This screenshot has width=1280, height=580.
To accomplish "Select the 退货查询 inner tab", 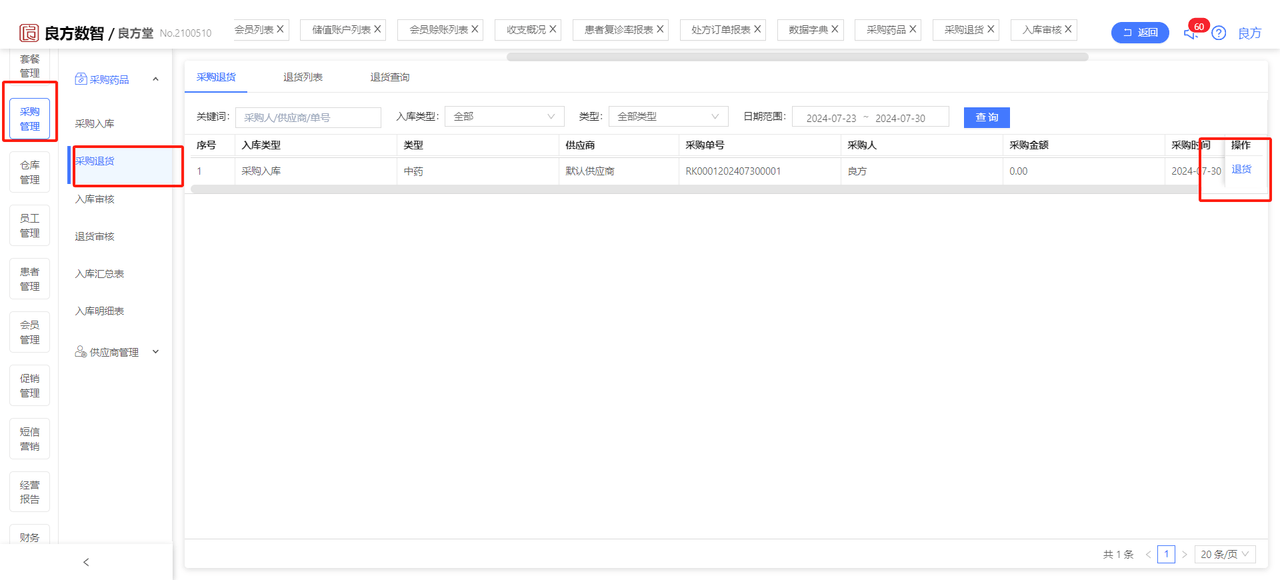I will click(390, 77).
